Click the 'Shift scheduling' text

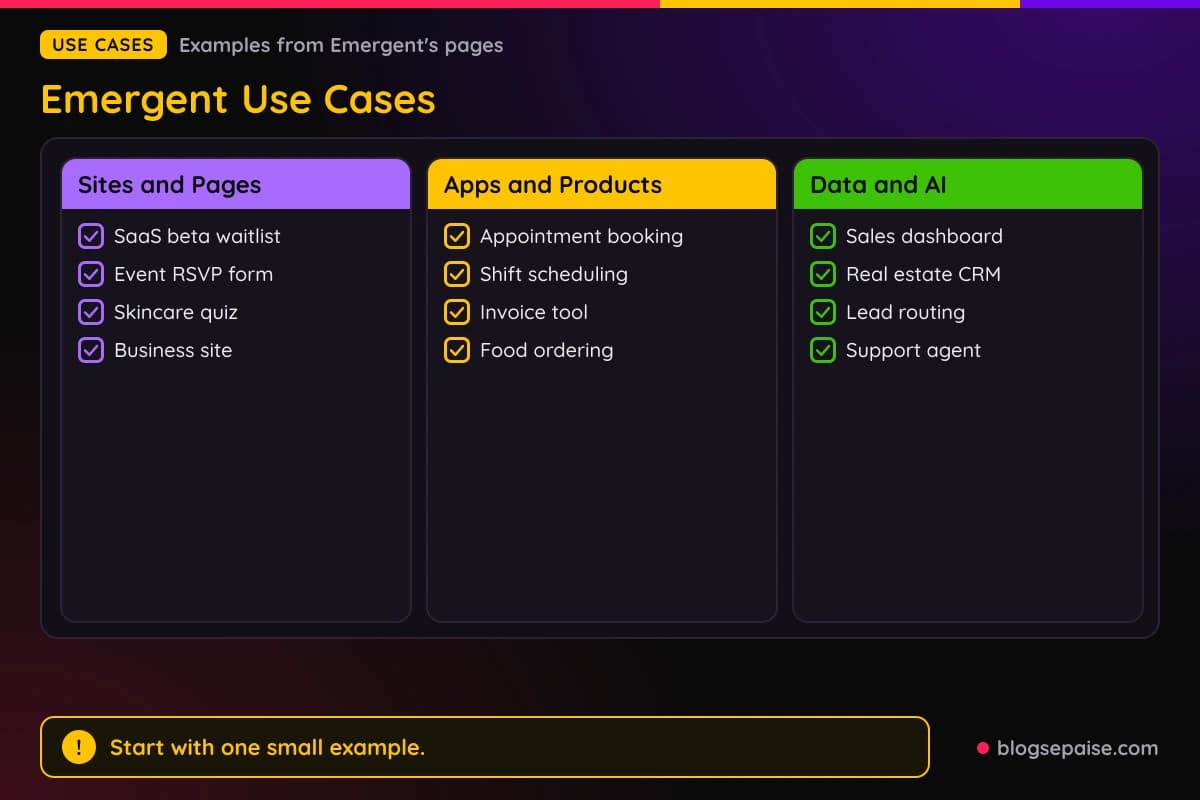pos(554,274)
